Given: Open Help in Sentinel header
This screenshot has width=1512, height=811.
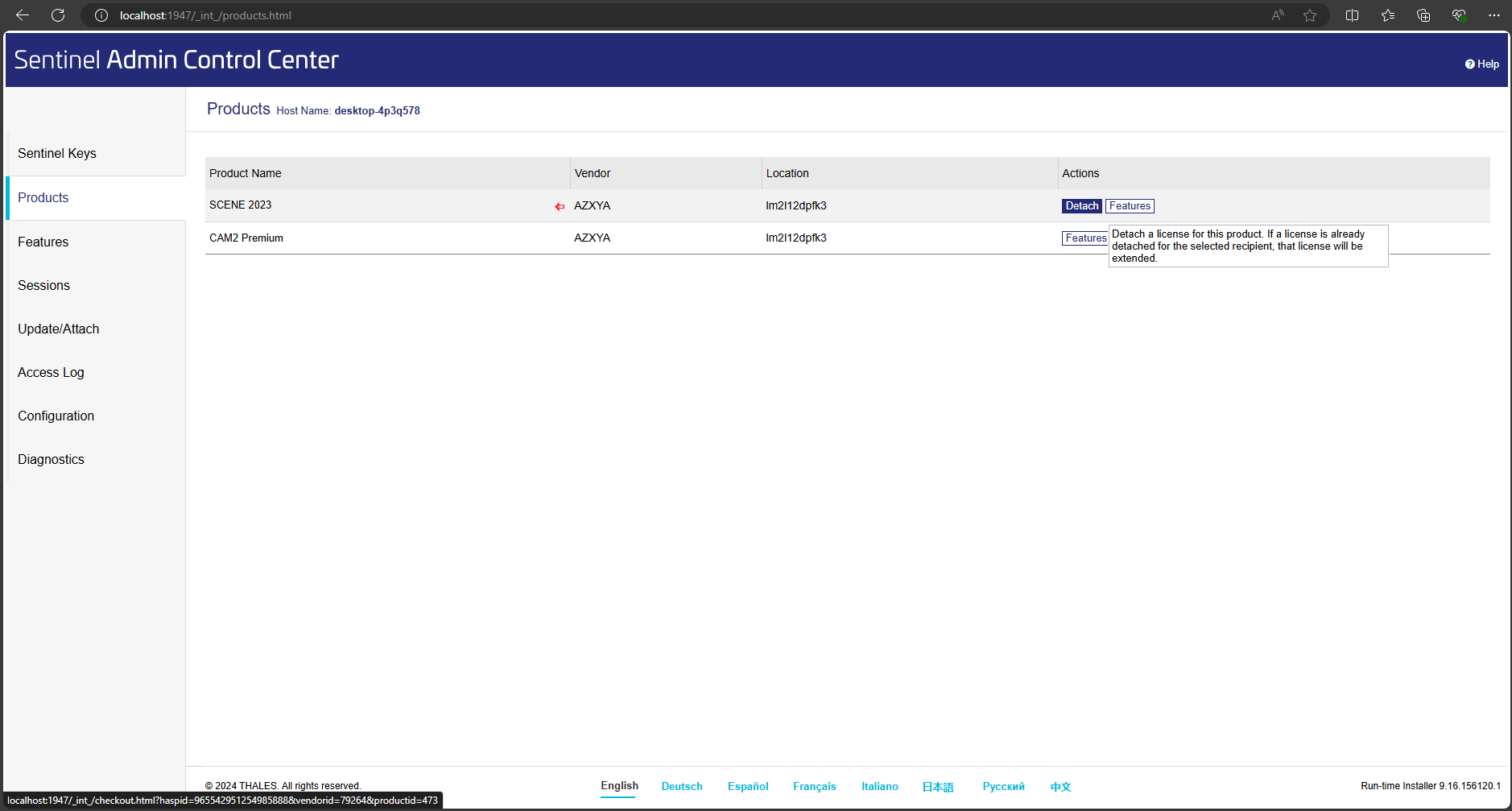Looking at the screenshot, I should point(1481,64).
